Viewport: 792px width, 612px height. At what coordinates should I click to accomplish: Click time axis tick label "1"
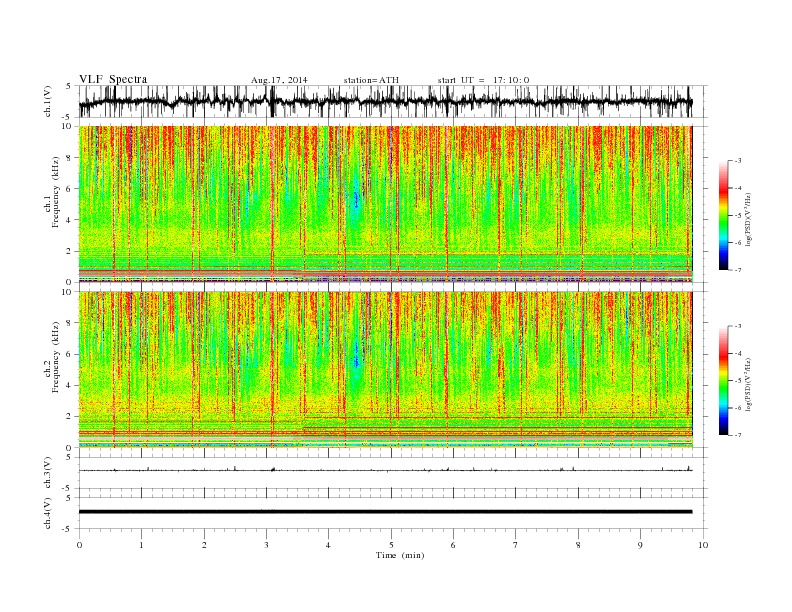(x=142, y=545)
